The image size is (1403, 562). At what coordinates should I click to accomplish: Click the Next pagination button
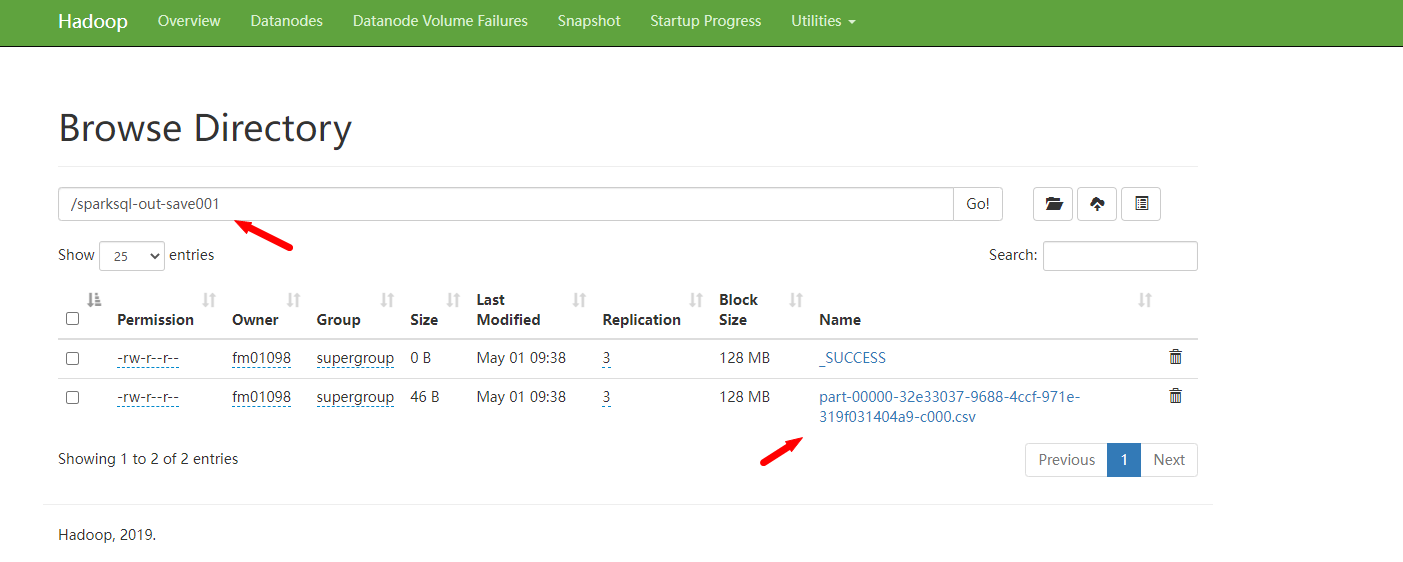[x=1169, y=460]
